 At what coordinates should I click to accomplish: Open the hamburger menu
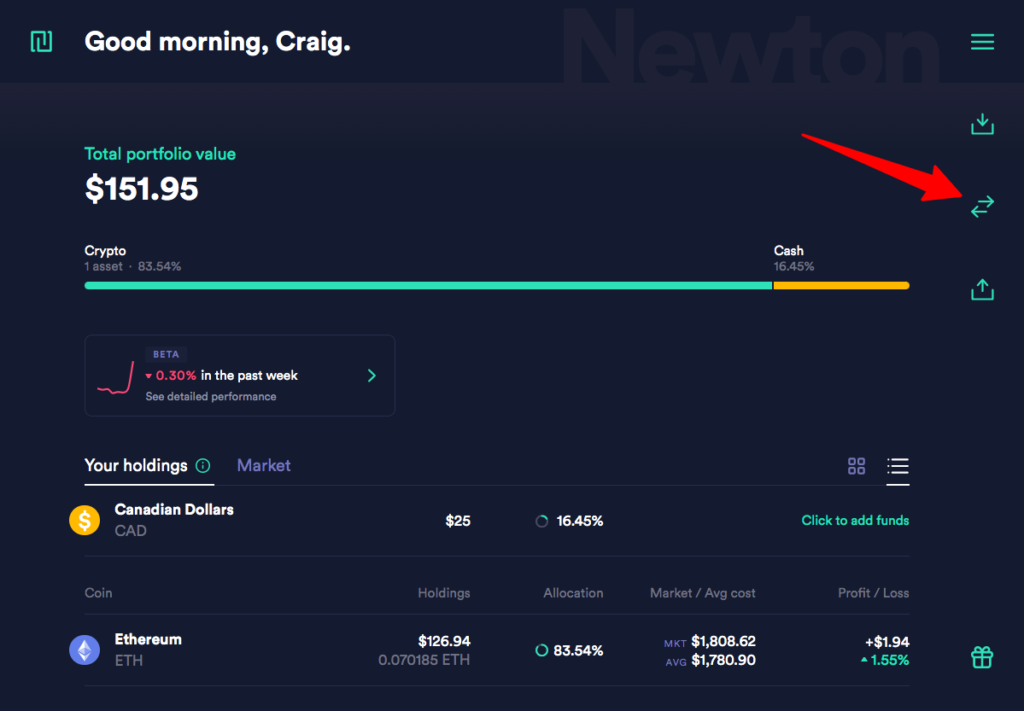pos(982,42)
